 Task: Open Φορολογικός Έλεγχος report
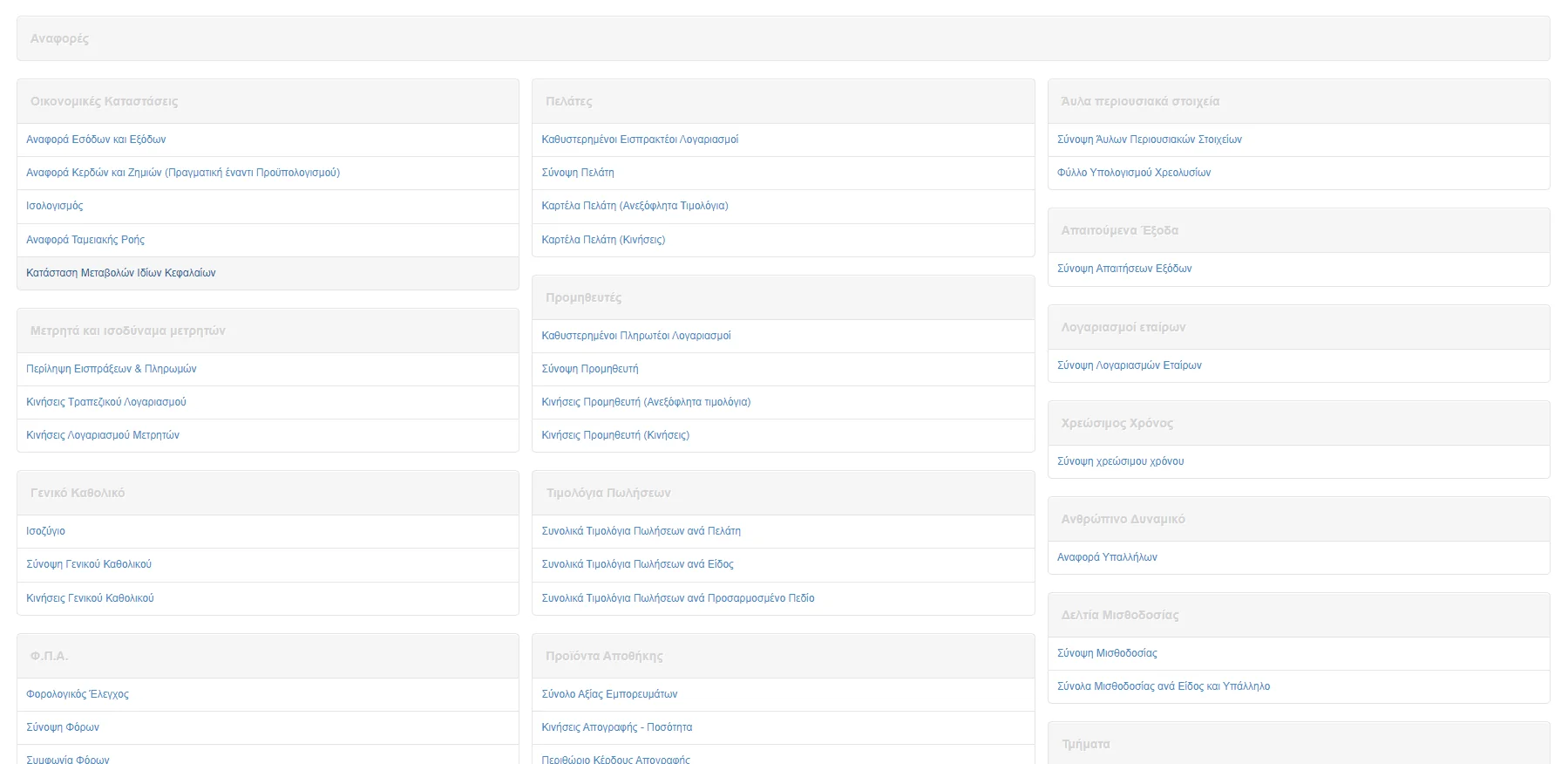point(78,694)
